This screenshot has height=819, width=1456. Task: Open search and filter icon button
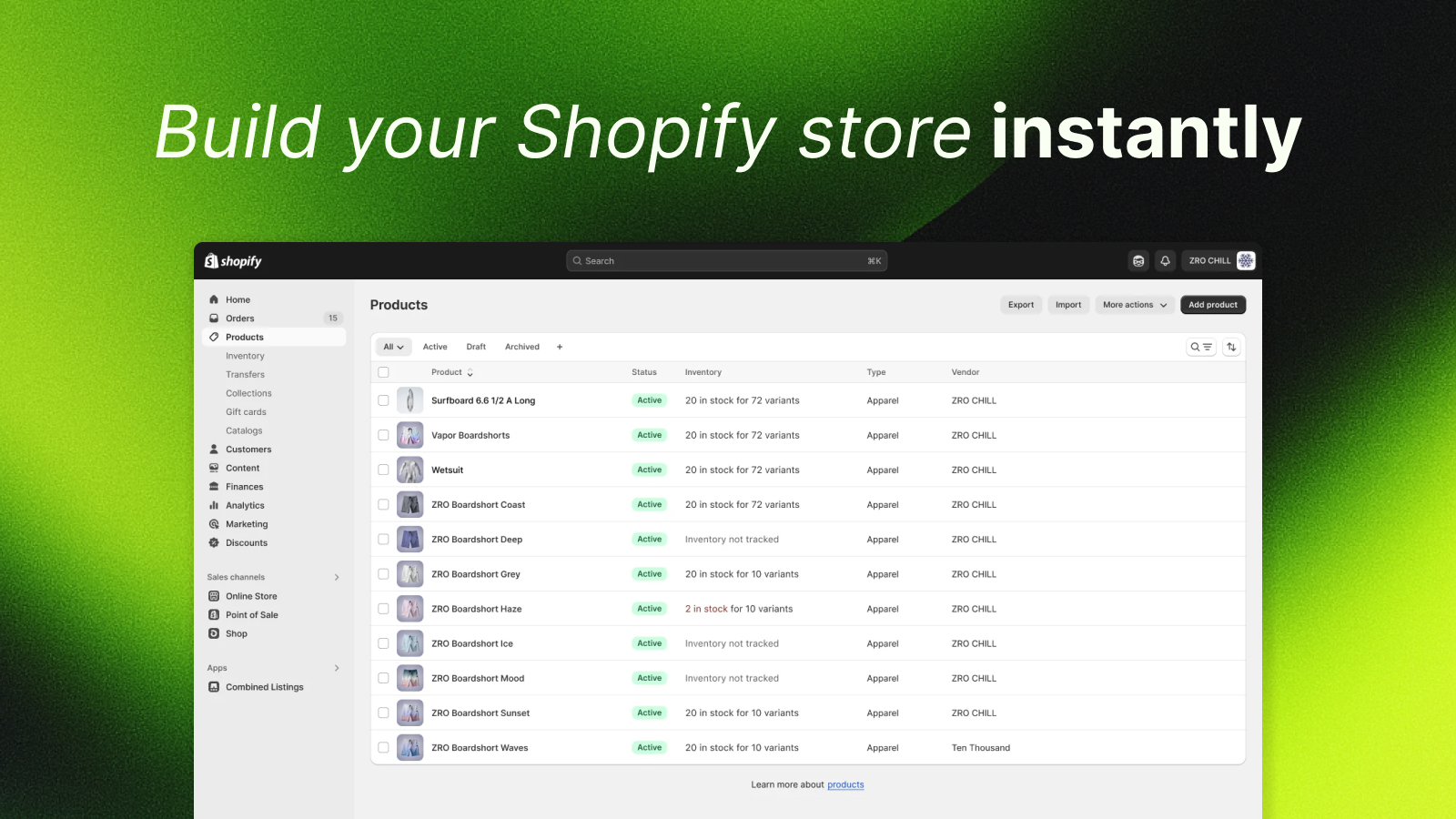click(x=1201, y=347)
